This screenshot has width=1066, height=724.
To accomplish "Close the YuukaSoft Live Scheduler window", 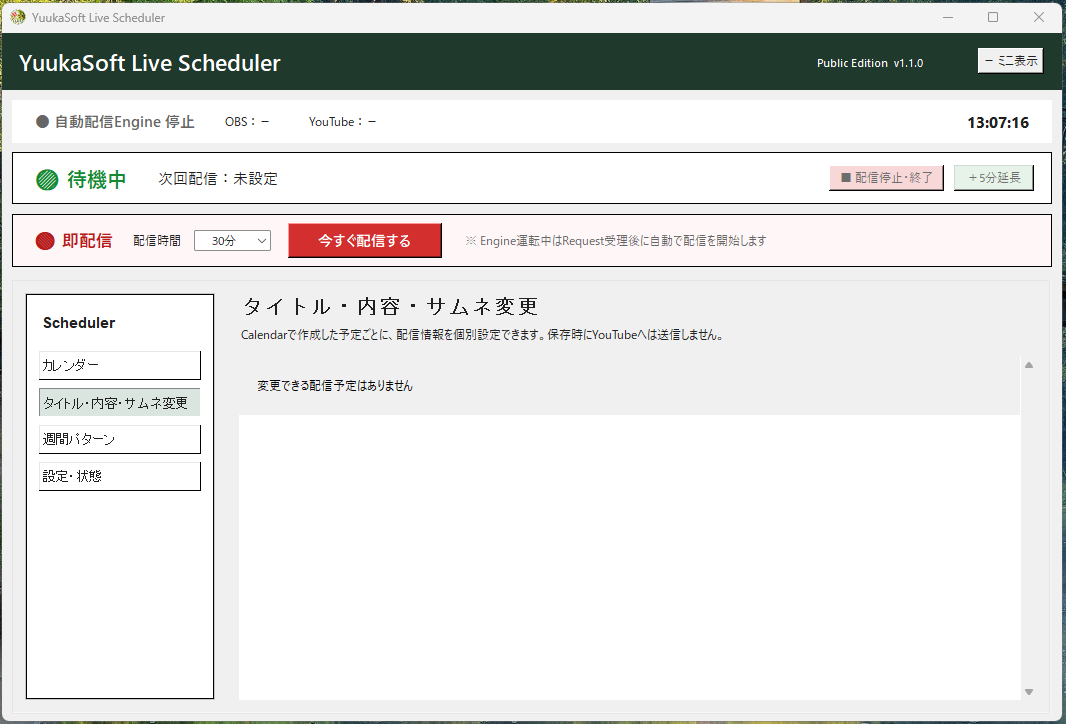I will point(1039,17).
